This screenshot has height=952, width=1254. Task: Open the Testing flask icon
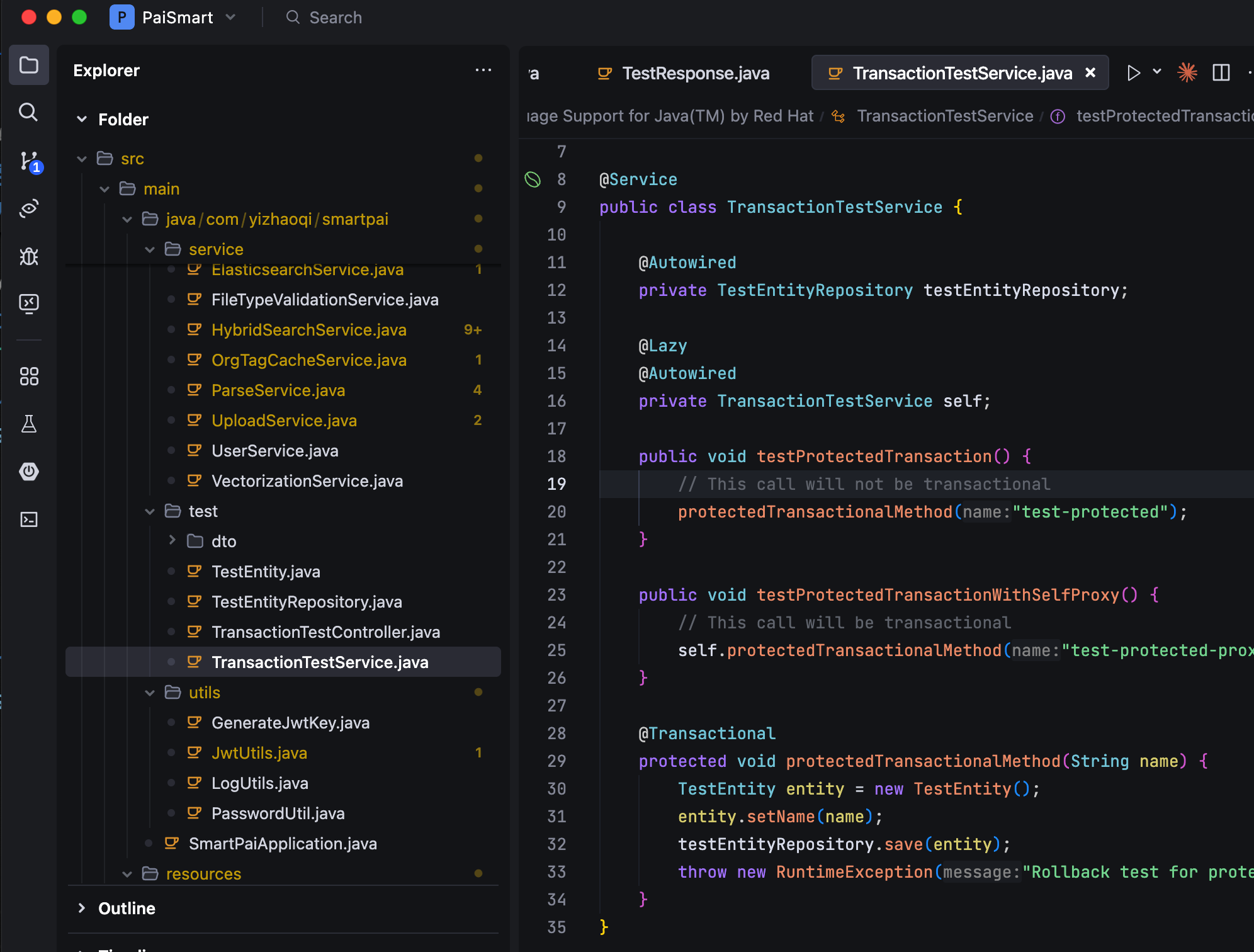29,424
